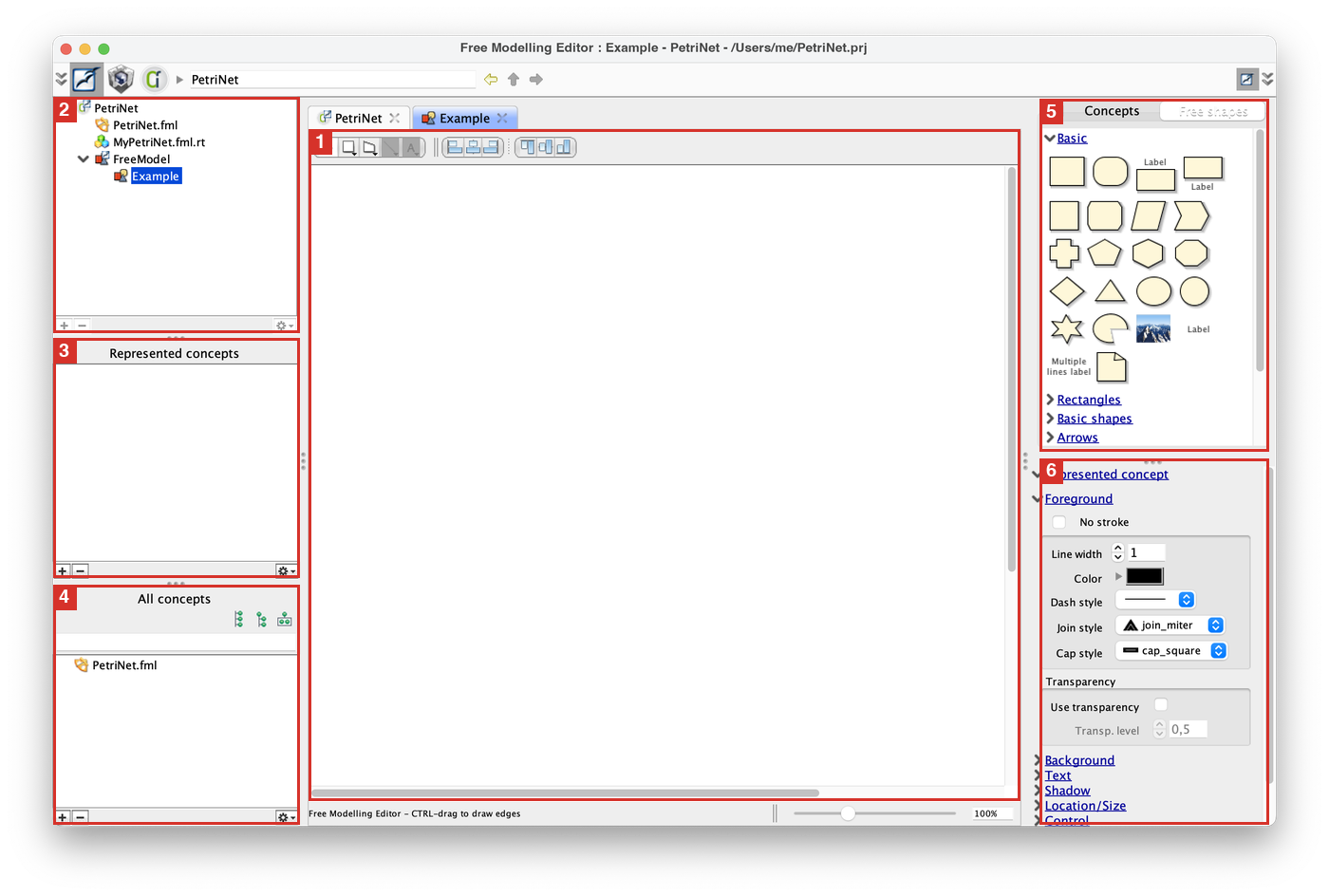Image resolution: width=1329 pixels, height=896 pixels.
Task: Pick the star shape in Basic palette
Action: [1067, 329]
